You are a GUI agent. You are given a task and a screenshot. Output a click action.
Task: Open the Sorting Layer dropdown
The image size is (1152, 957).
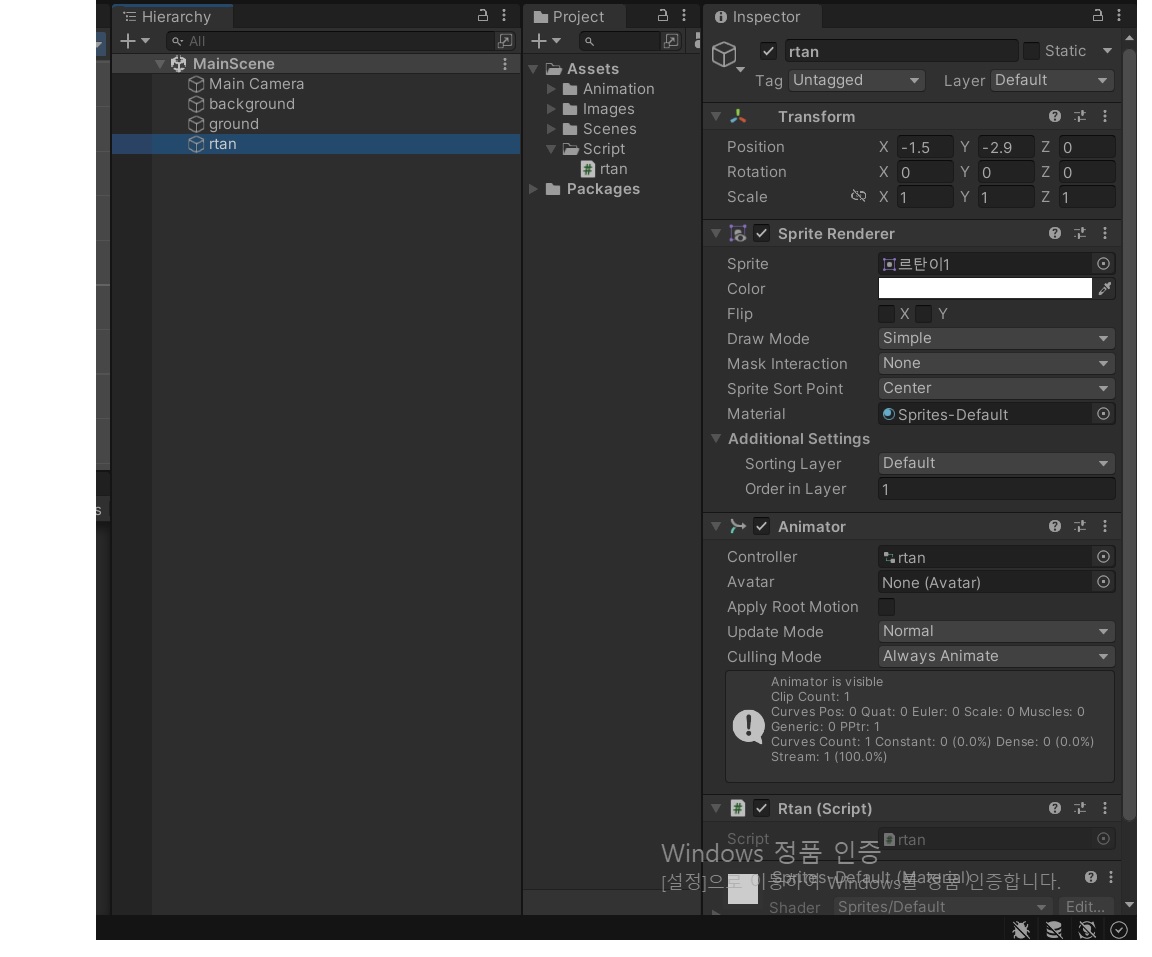[996, 463]
